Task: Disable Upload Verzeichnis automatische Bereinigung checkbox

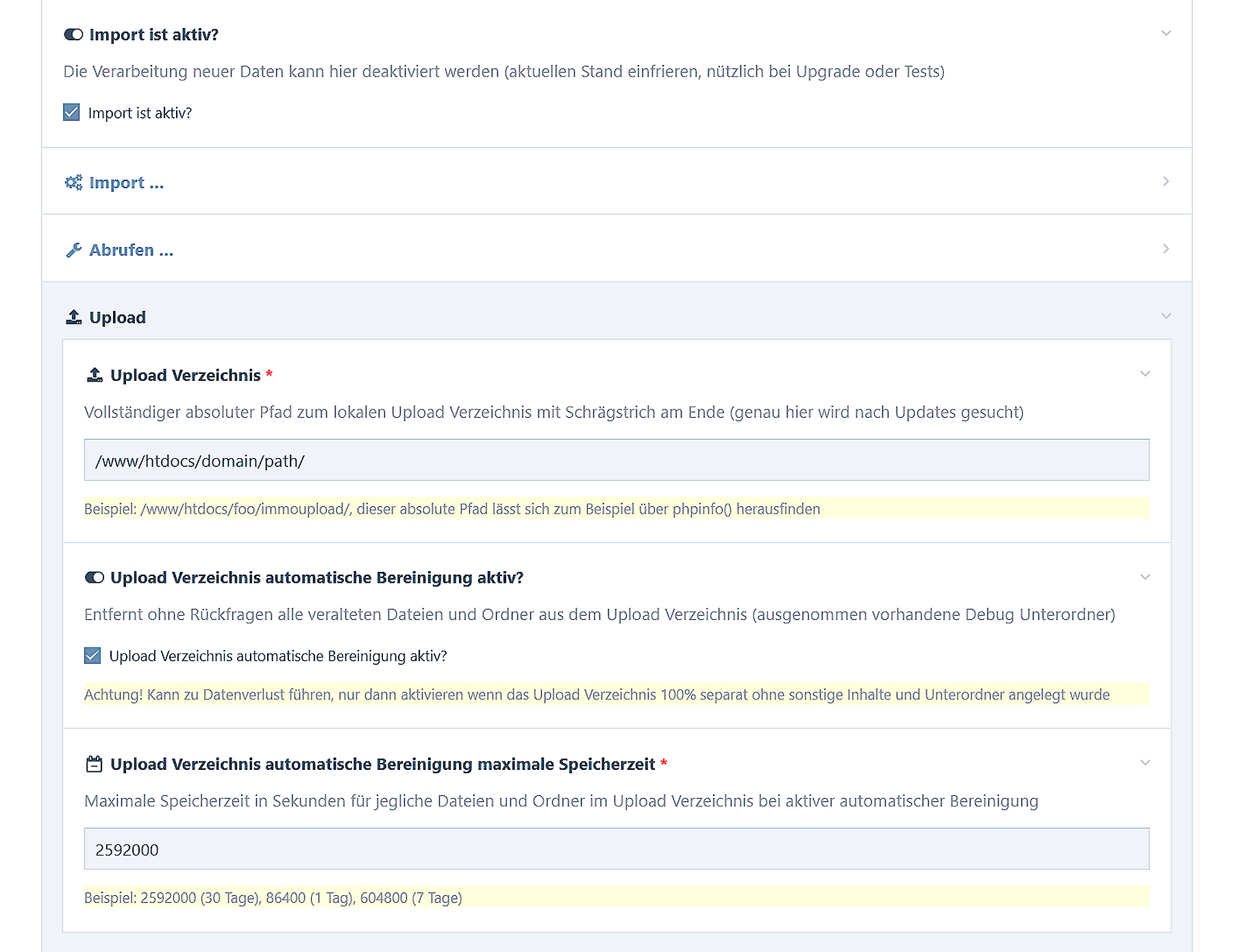Action: pyautogui.click(x=92, y=656)
